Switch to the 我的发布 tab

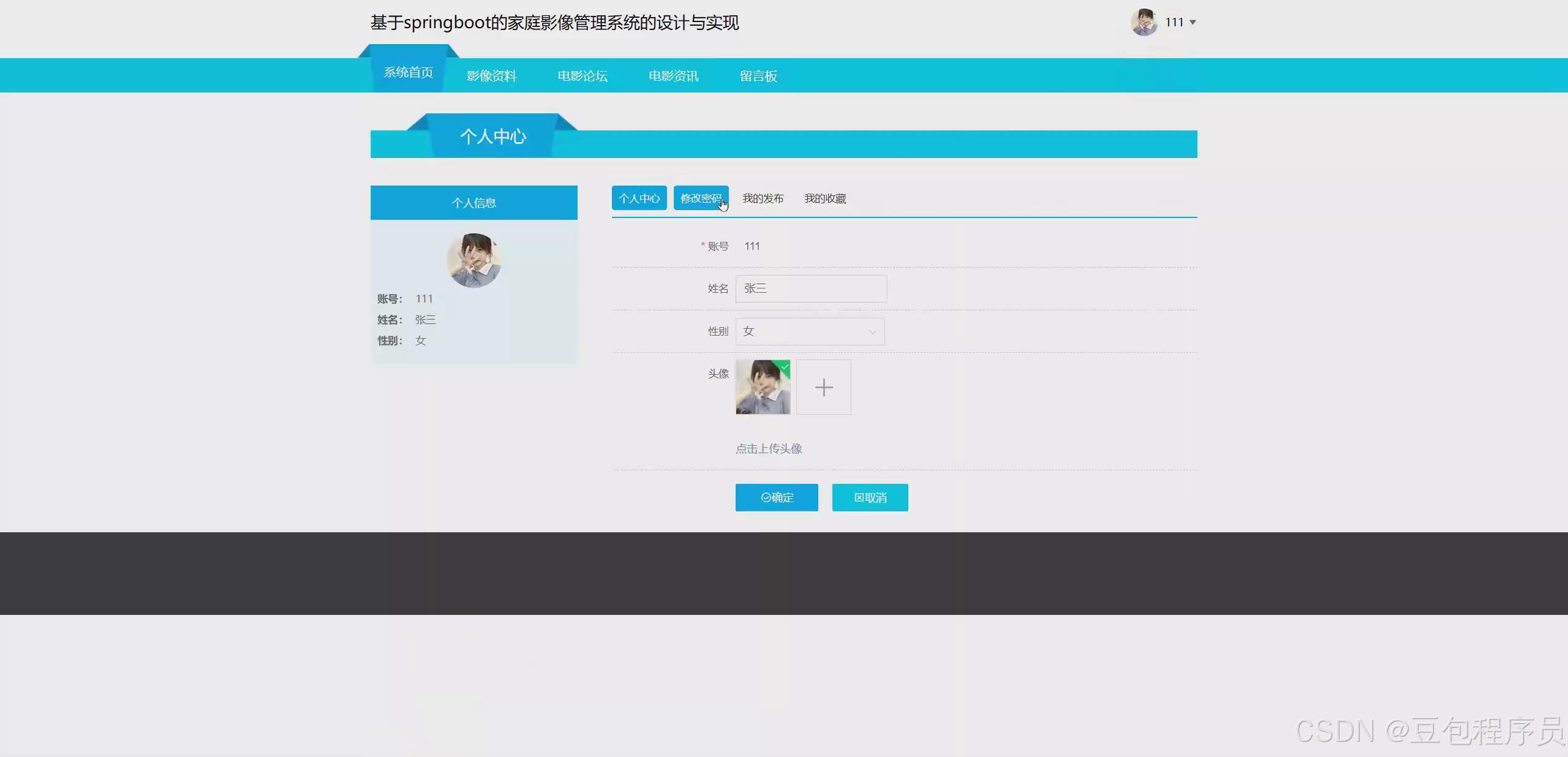pyautogui.click(x=763, y=198)
